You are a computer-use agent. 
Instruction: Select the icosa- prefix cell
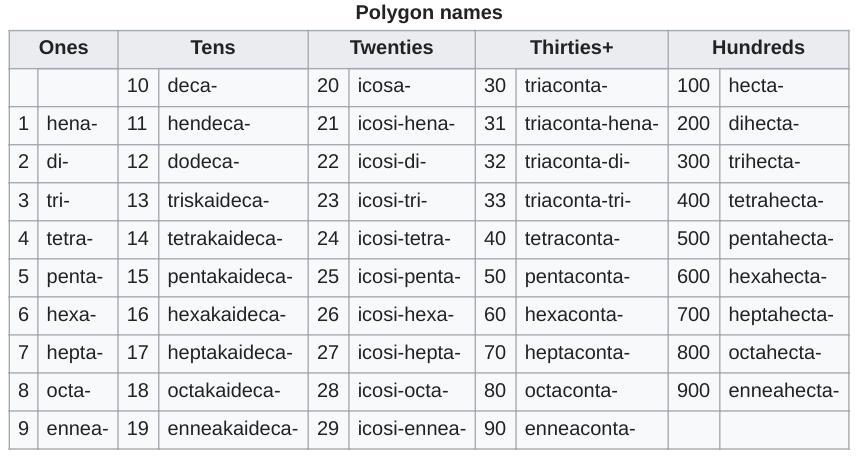[x=384, y=86]
